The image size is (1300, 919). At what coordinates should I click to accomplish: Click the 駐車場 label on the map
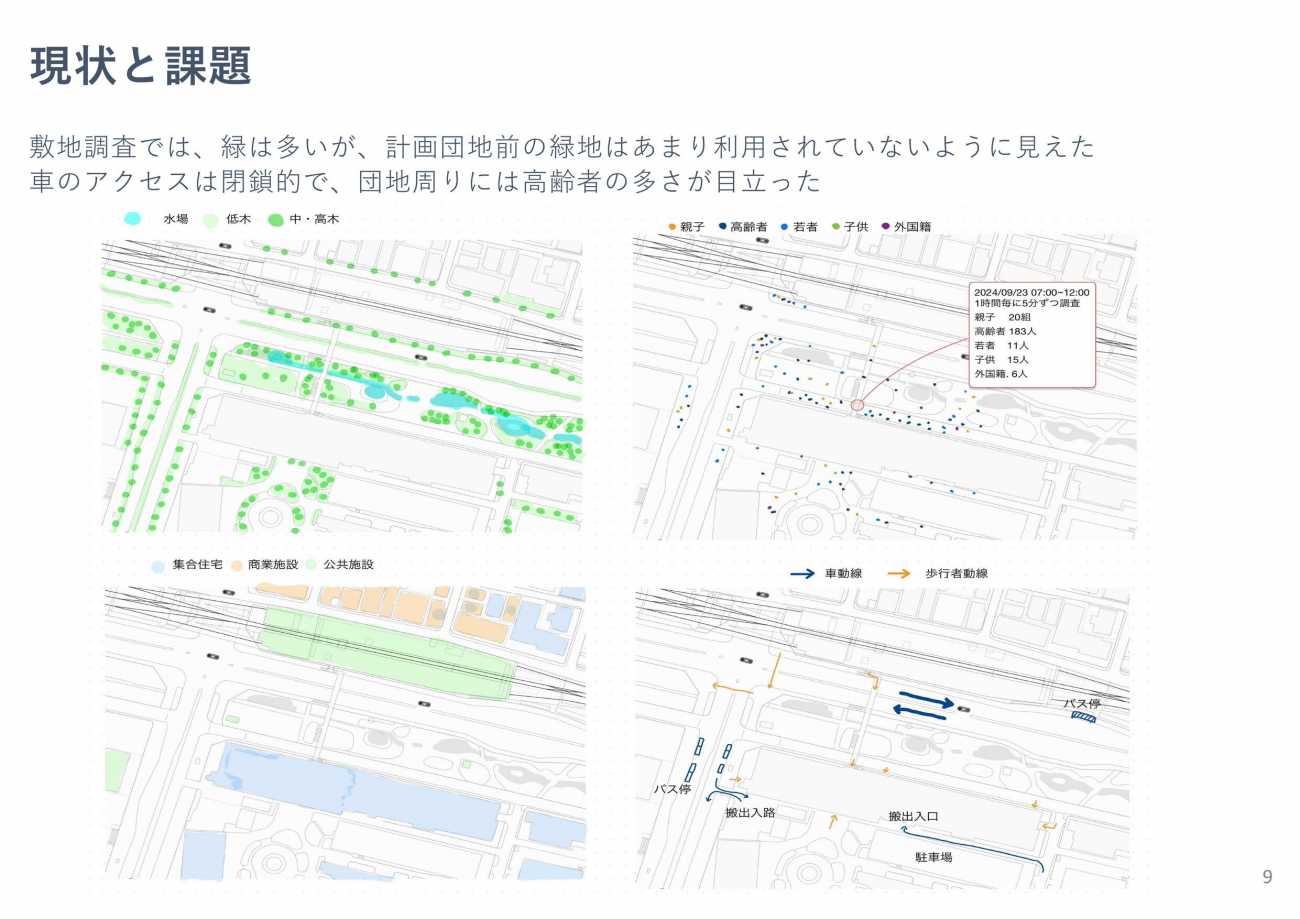pyautogui.click(x=933, y=857)
